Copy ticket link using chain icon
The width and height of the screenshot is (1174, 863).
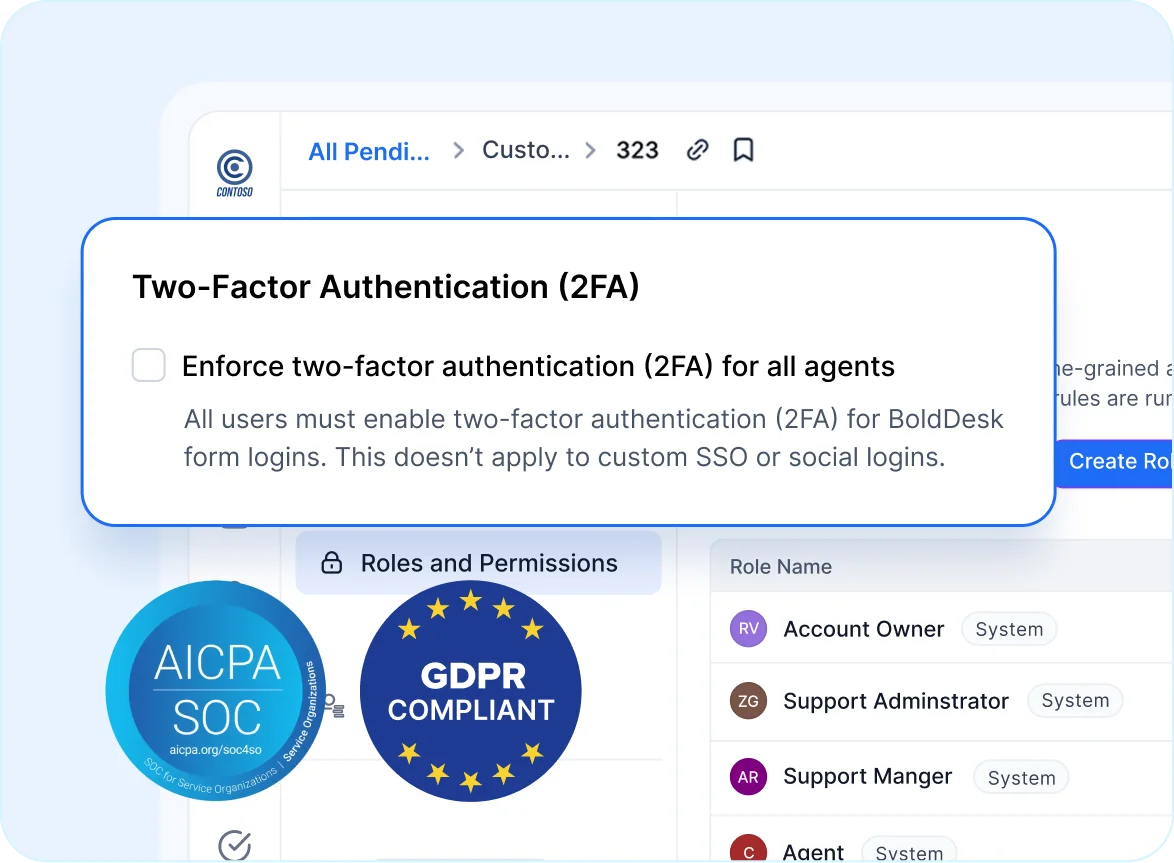pos(697,150)
